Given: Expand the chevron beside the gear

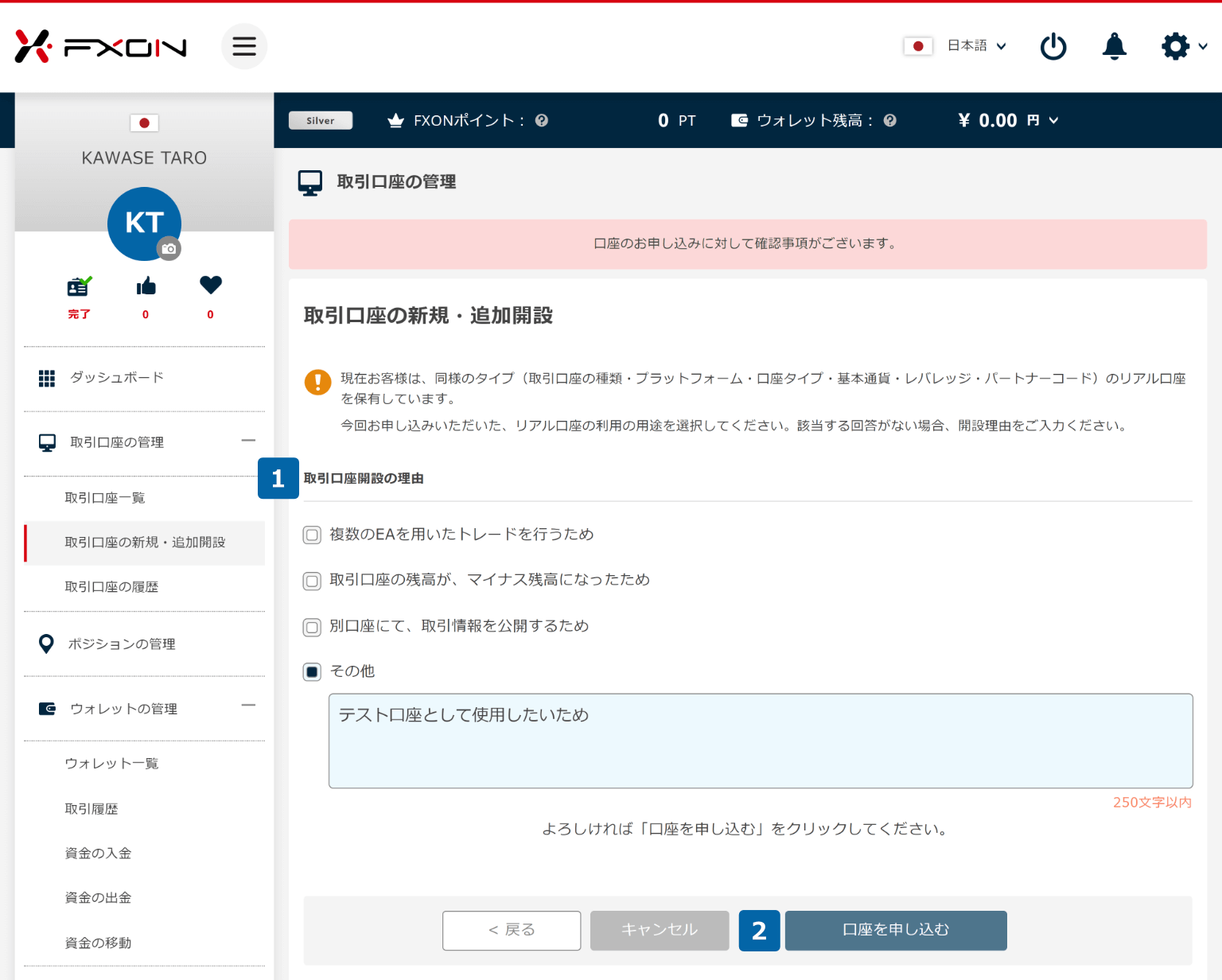Looking at the screenshot, I should [x=1203, y=46].
